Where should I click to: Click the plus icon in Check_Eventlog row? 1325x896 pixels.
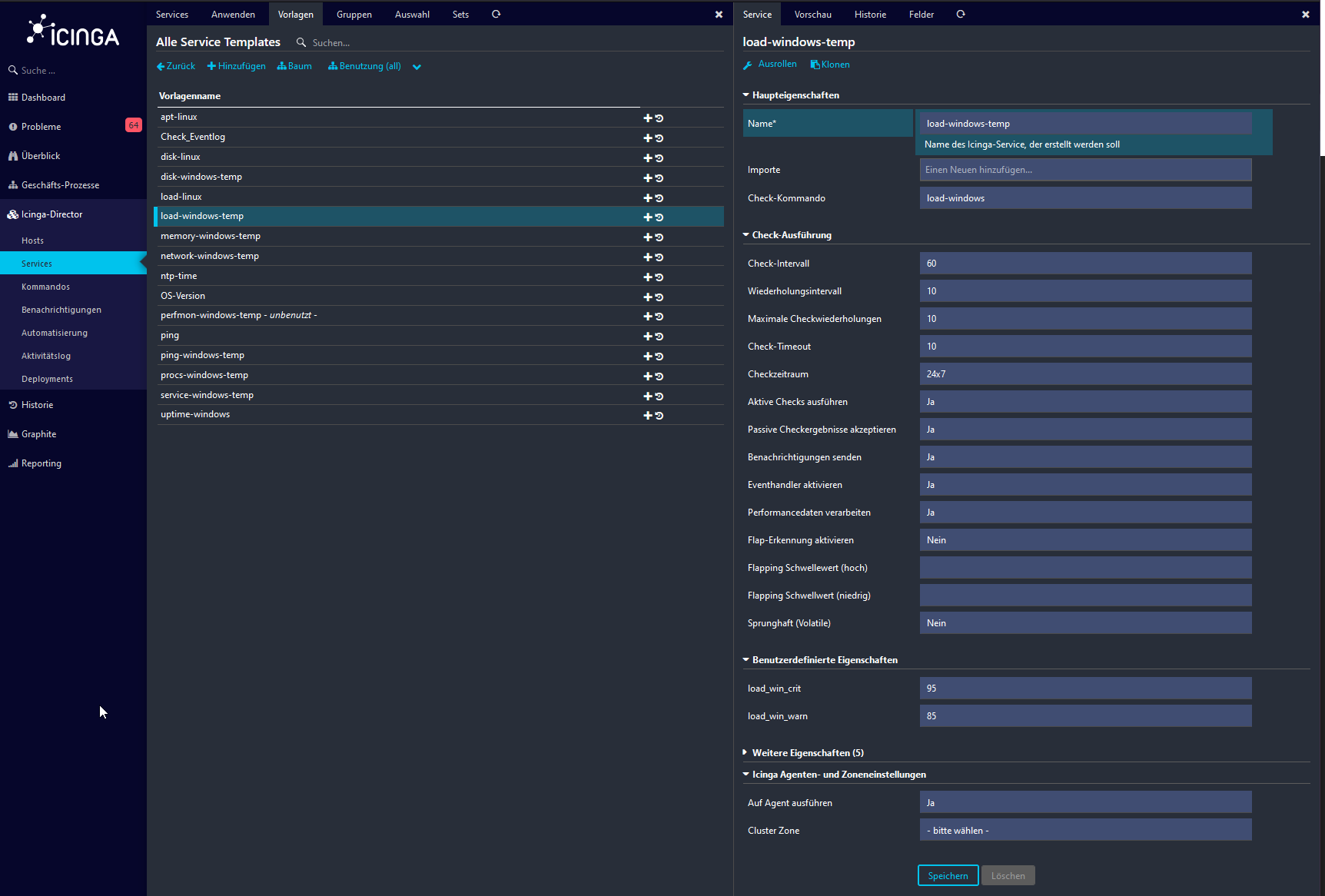(648, 138)
